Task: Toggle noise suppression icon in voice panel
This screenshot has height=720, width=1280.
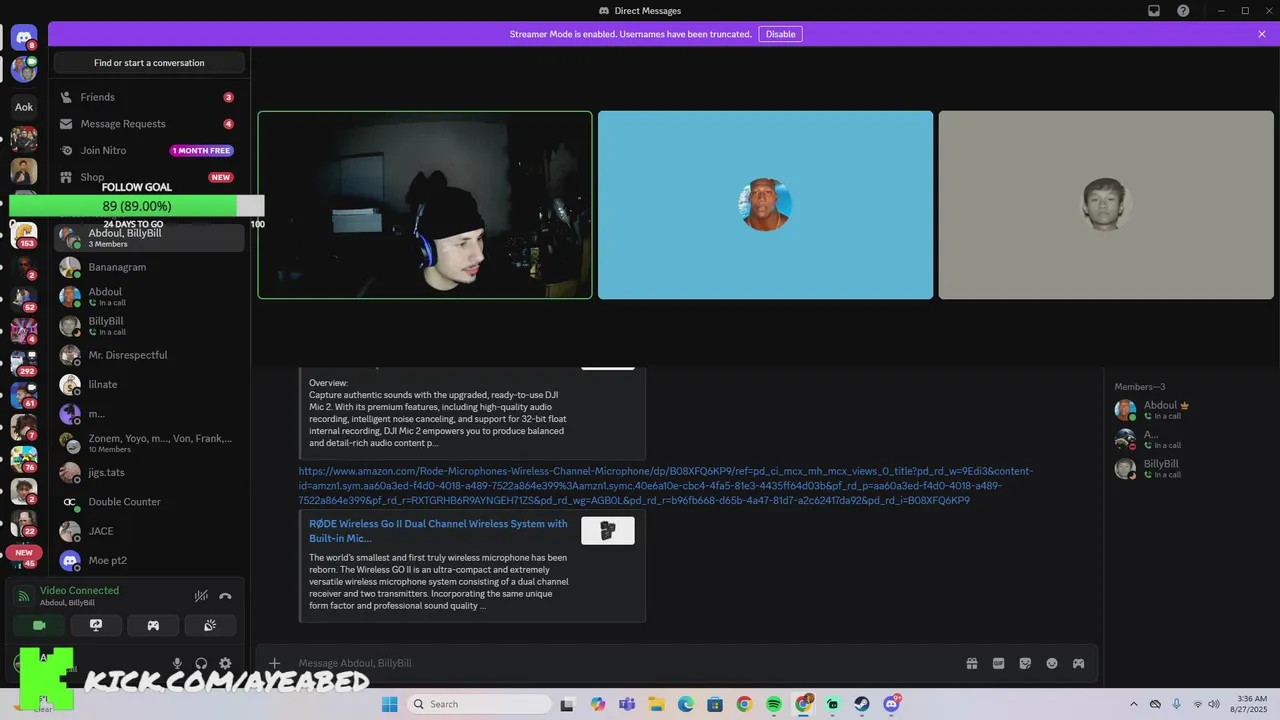Action: [201, 596]
